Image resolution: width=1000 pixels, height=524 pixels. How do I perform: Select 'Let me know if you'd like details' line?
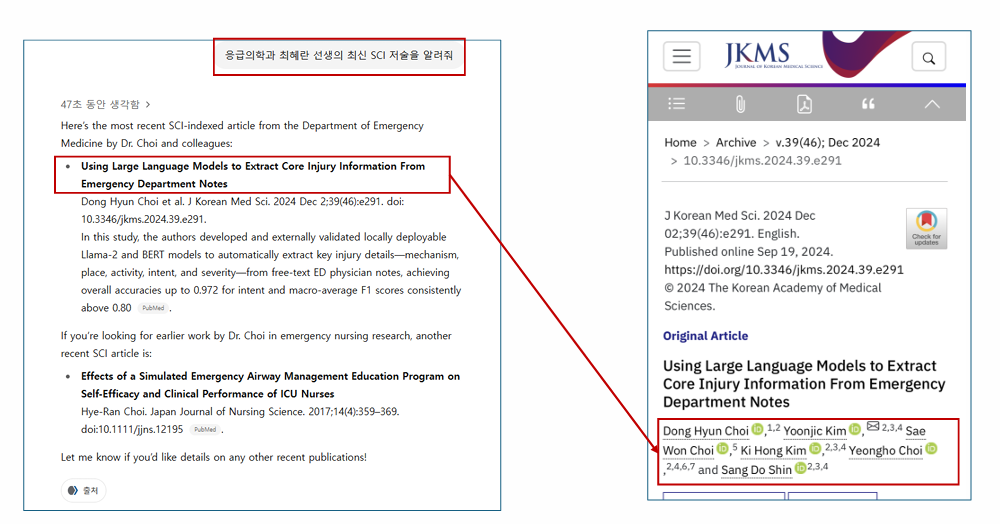(214, 457)
